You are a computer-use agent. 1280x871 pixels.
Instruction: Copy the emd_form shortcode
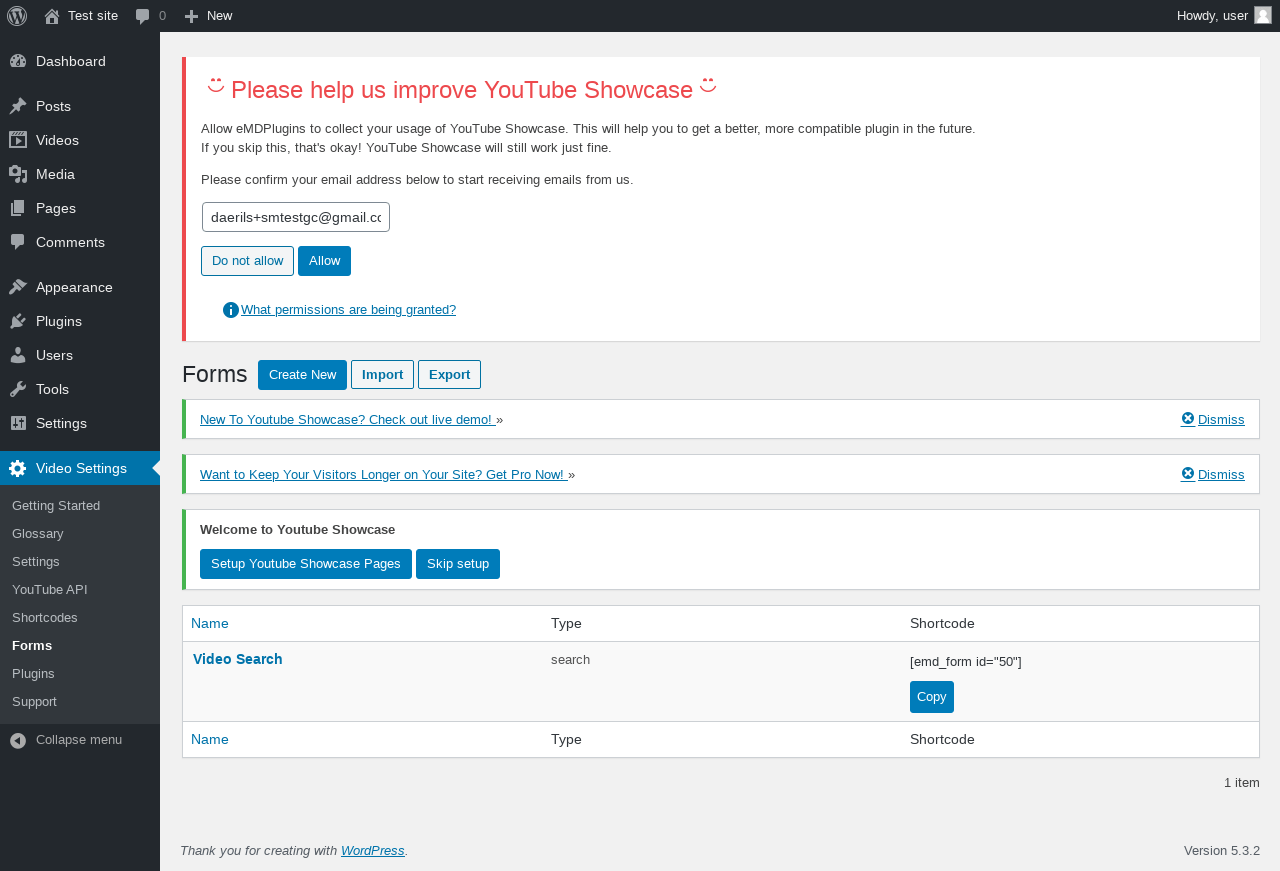(932, 697)
